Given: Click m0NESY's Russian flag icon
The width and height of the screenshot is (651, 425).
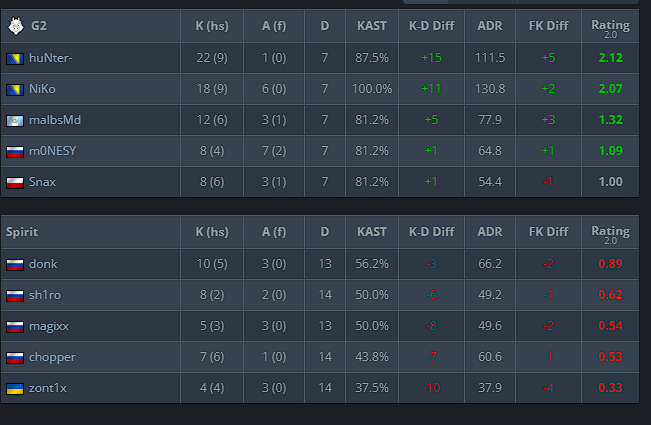Looking at the screenshot, I should click(x=15, y=152).
